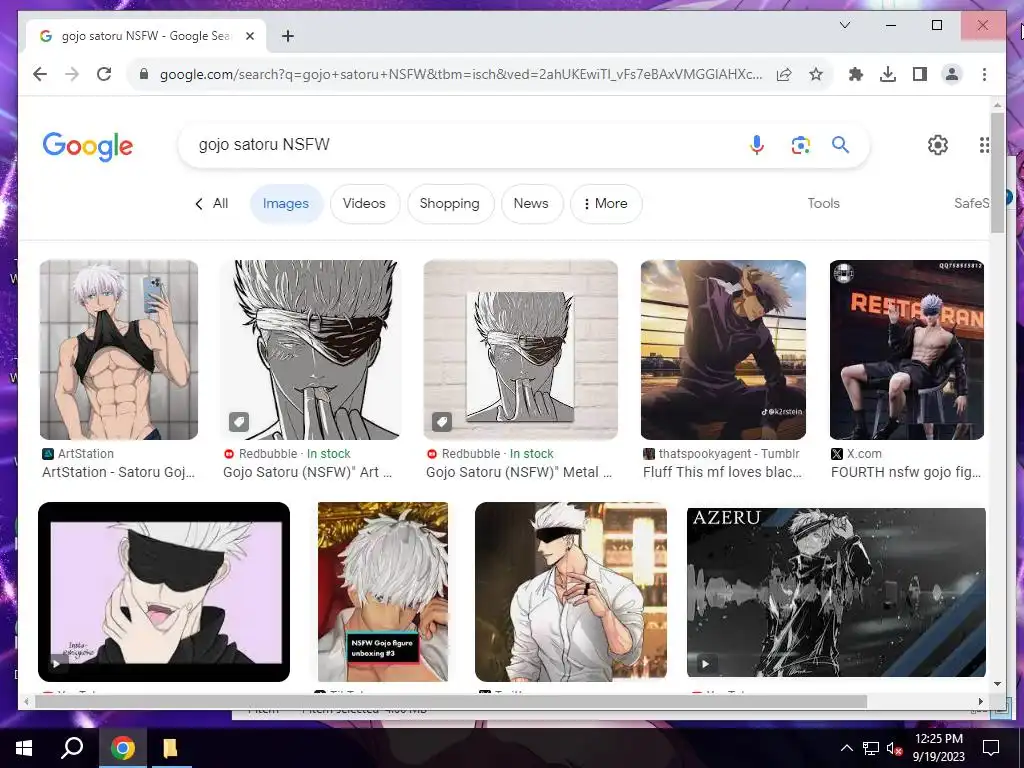Open the figure unboxing #3 thumbnail
Screen dimensions: 1024x768
click(x=383, y=592)
